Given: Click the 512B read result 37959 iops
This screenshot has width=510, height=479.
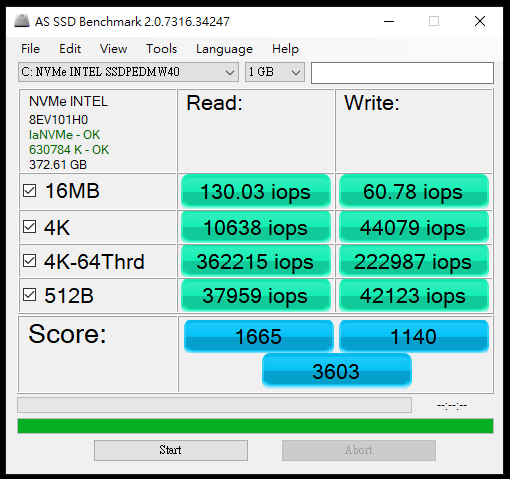Looking at the screenshot, I should pyautogui.click(x=256, y=295).
